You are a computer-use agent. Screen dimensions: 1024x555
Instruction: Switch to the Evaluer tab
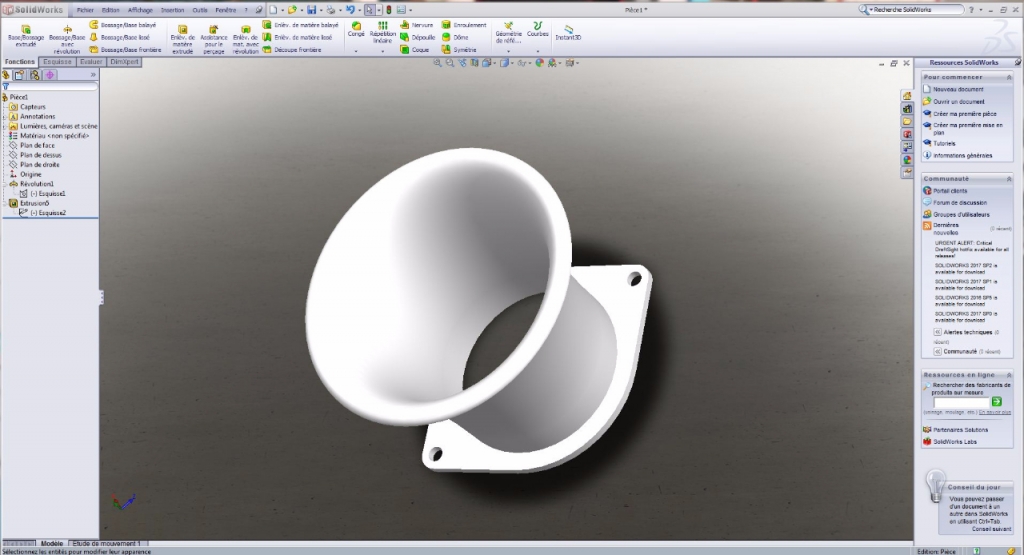pos(91,62)
